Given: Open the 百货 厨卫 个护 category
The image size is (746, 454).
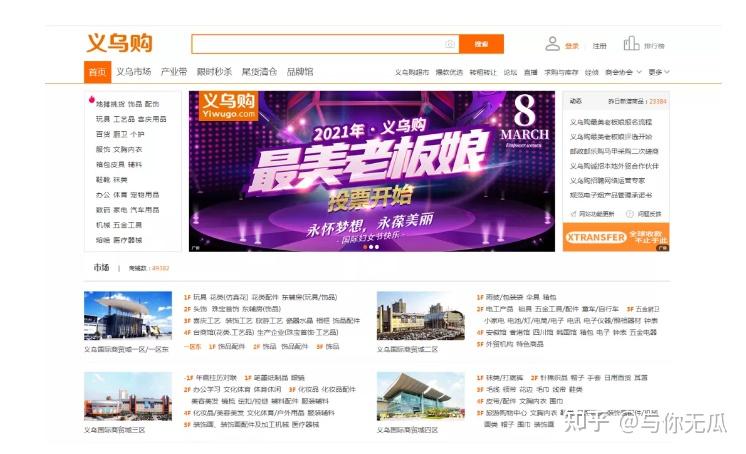Looking at the screenshot, I should coord(120,134).
